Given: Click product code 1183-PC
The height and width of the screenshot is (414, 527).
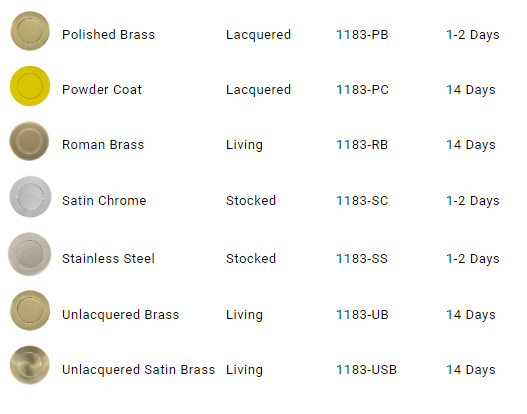Looking at the screenshot, I should point(362,90).
